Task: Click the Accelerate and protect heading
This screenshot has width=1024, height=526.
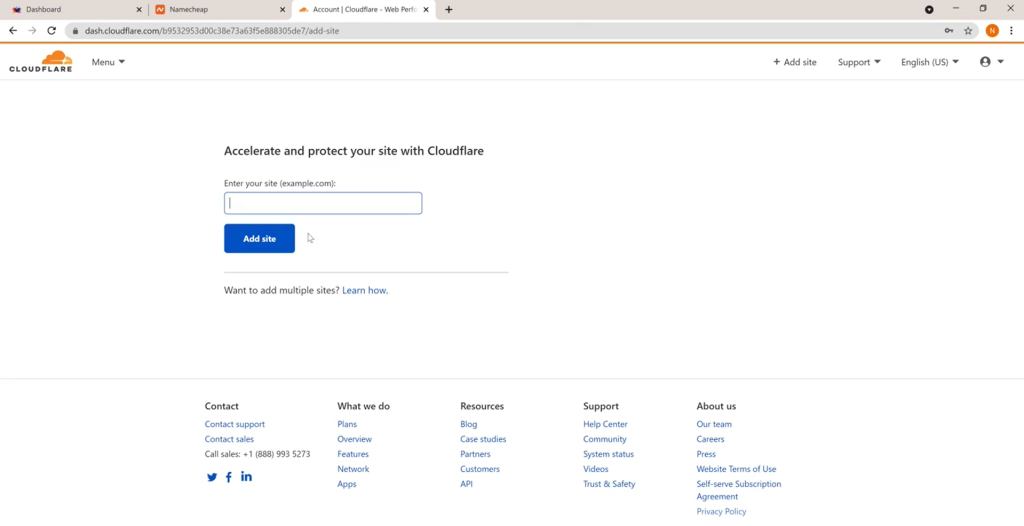Action: coord(353,151)
